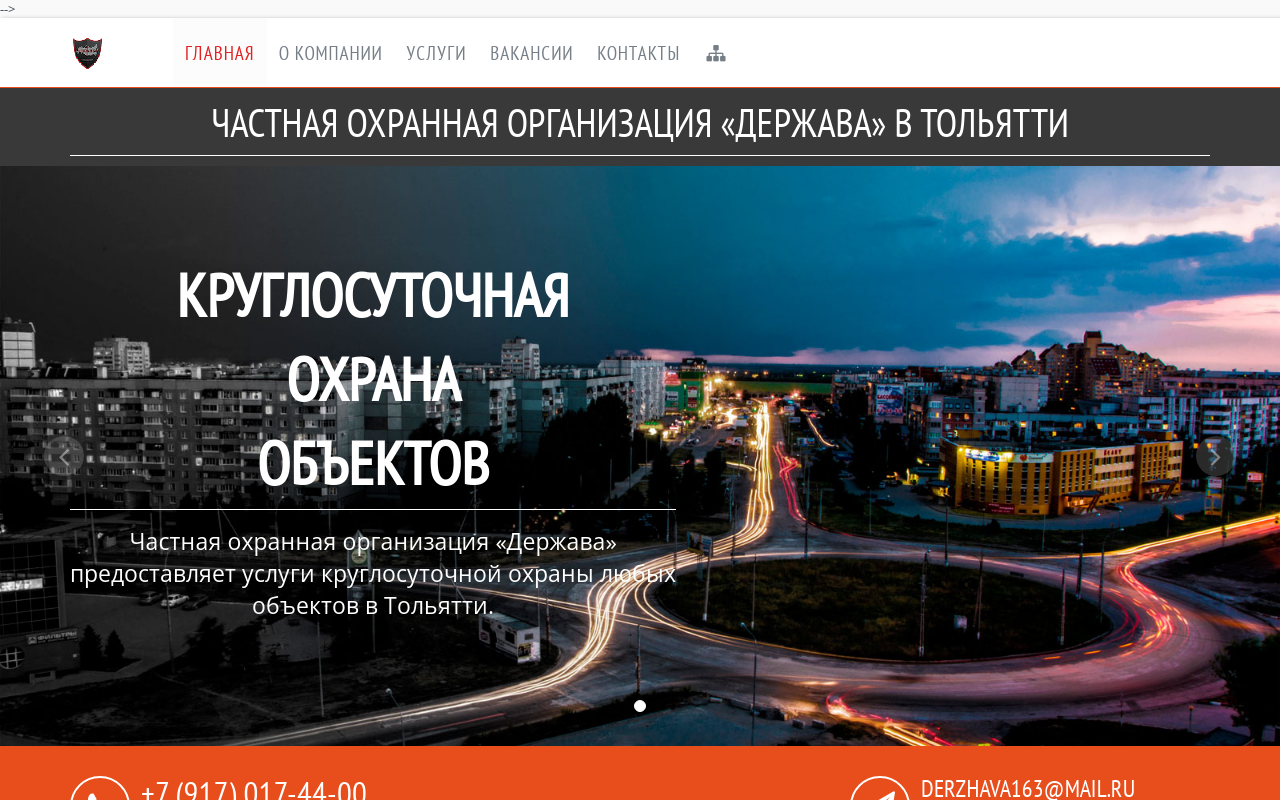Click the orange contact bar background
This screenshot has width=1280, height=800.
click(600, 775)
